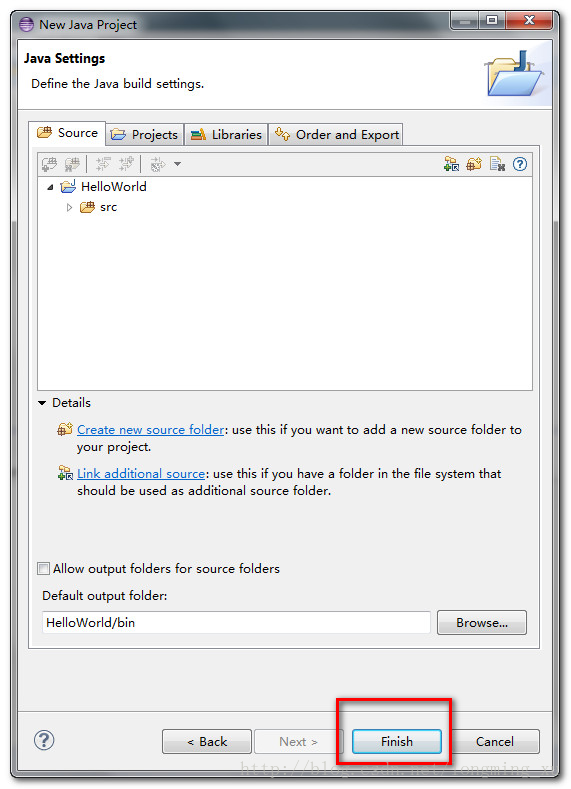Open dialog help icon at bottom left
The height and width of the screenshot is (789, 571).
[44, 740]
